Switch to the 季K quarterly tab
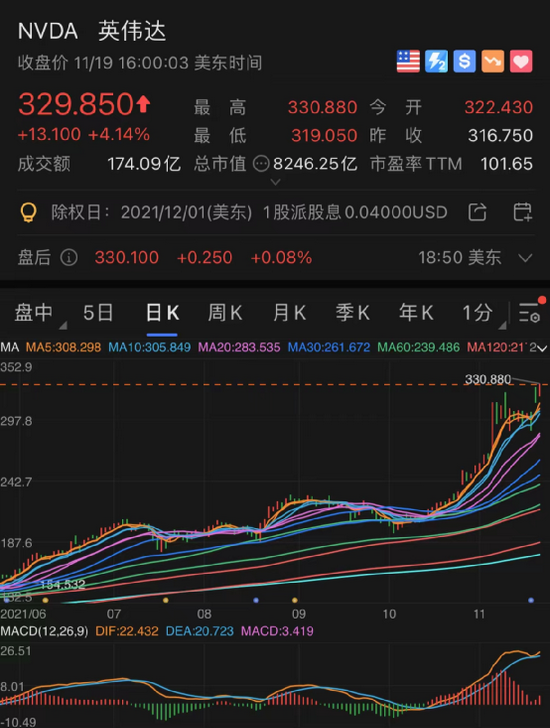The width and height of the screenshot is (550, 728). pyautogui.click(x=353, y=313)
